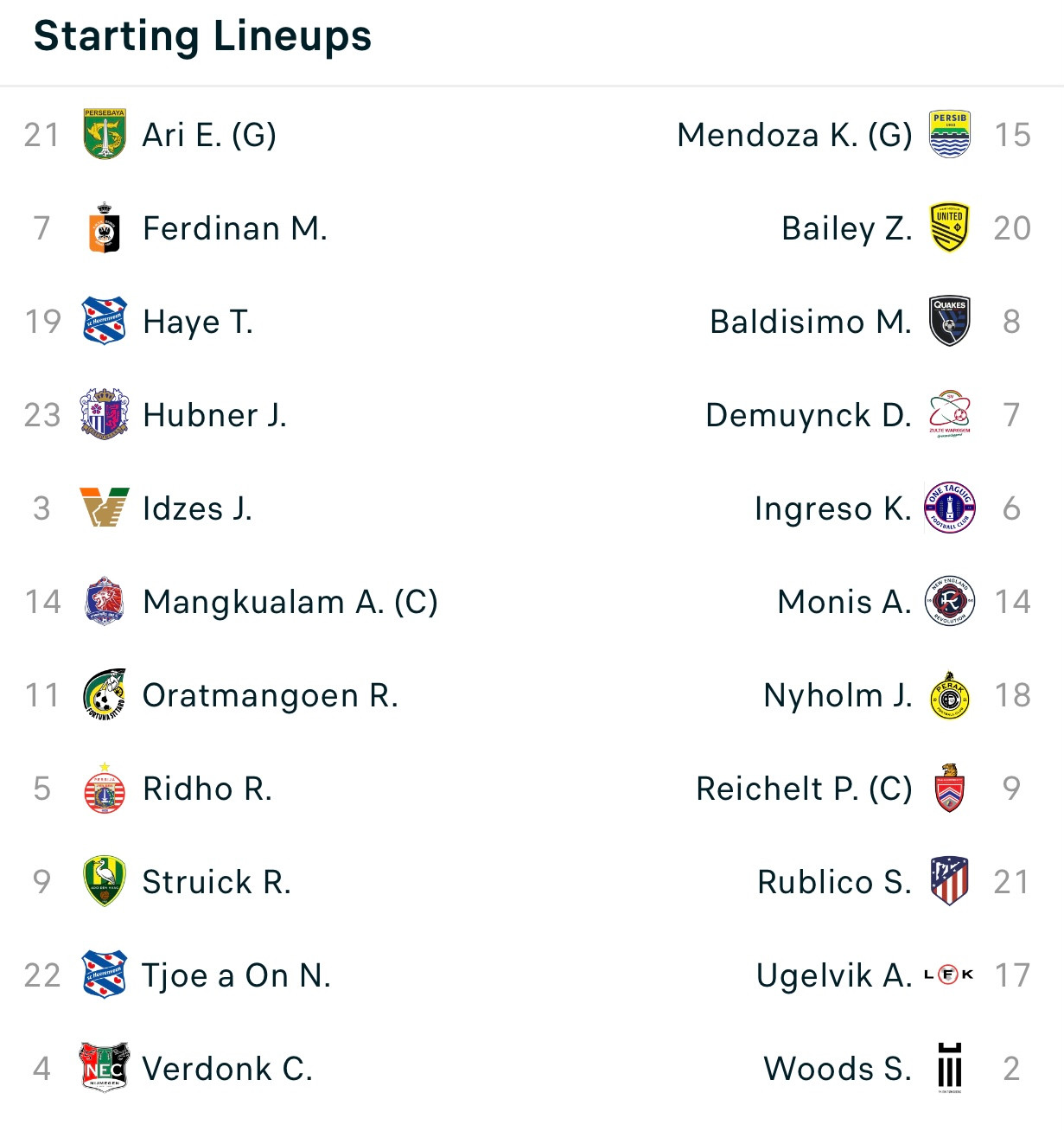Click the One Taguig badge beside Ingreso K.
The width and height of the screenshot is (1064, 1131).
pyautogui.click(x=949, y=508)
